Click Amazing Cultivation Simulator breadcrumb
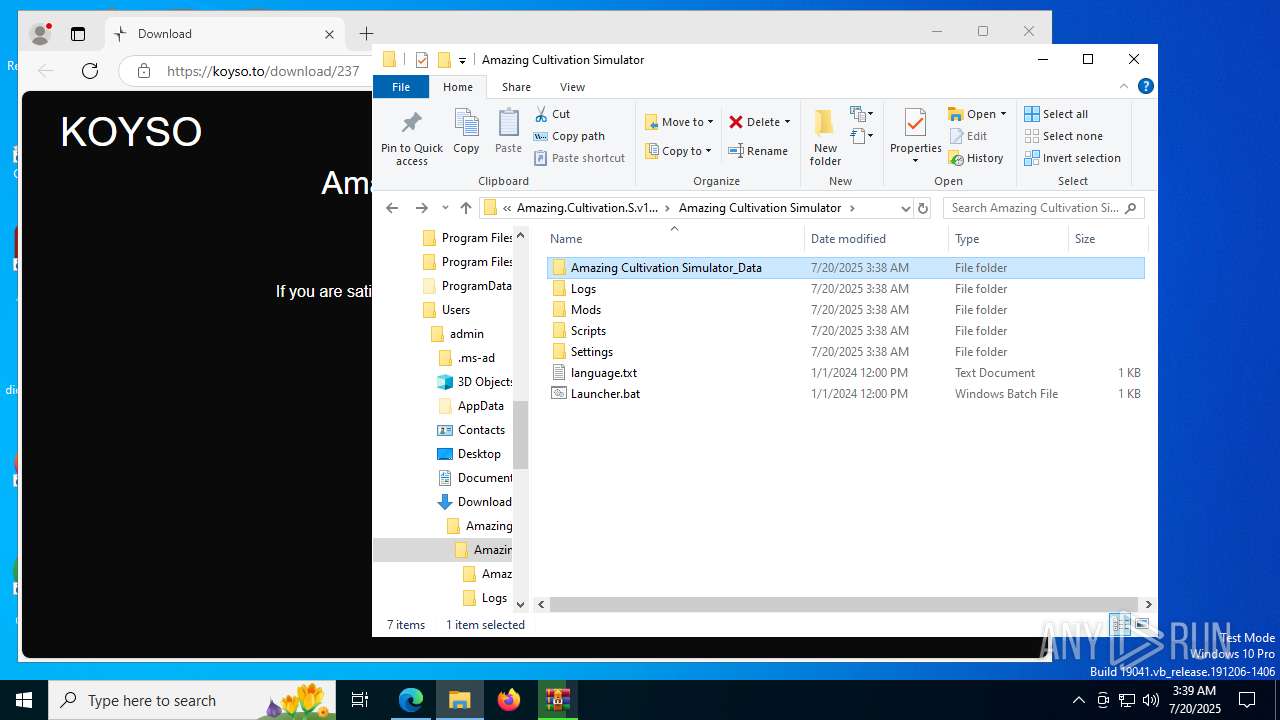 point(760,208)
